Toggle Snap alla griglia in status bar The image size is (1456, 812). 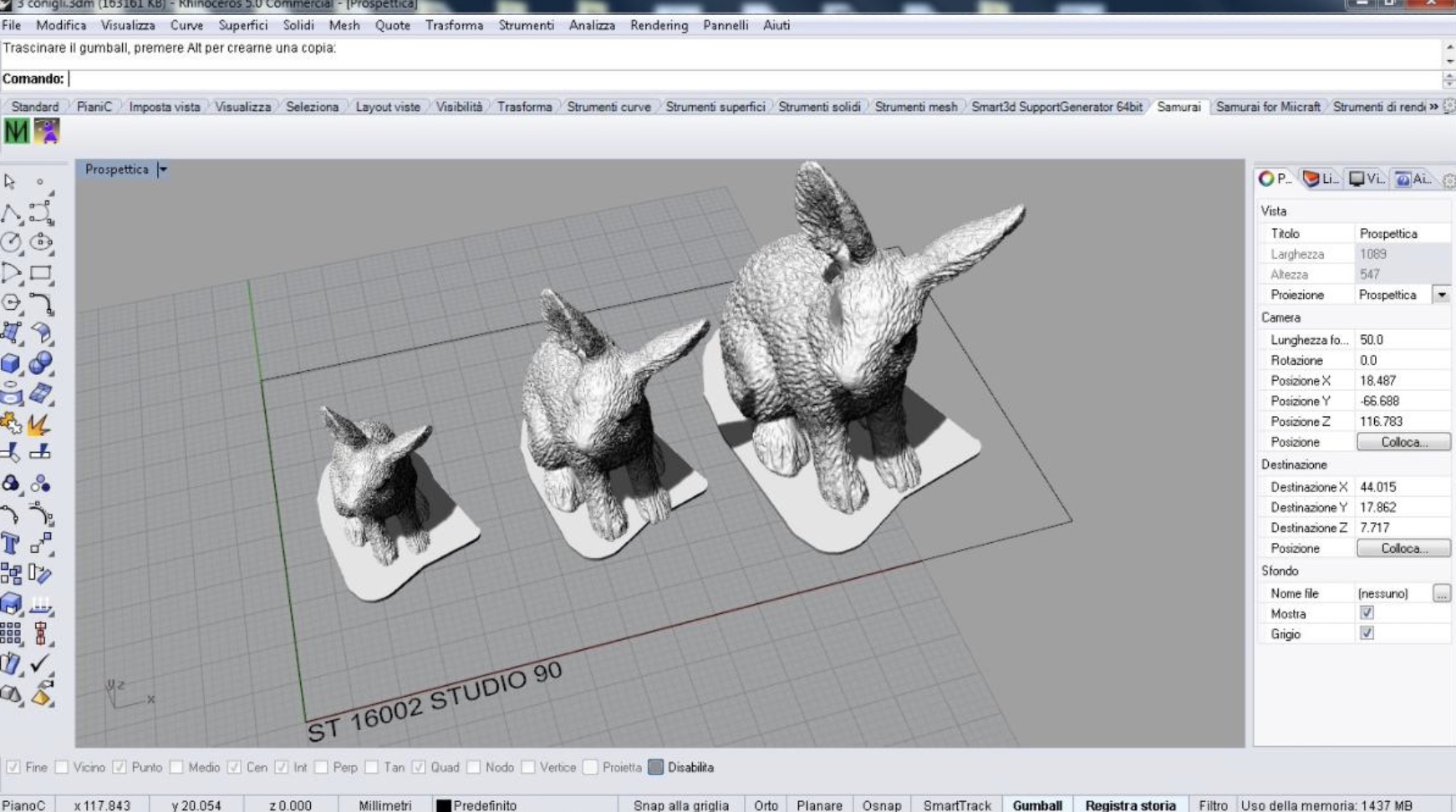(681, 805)
